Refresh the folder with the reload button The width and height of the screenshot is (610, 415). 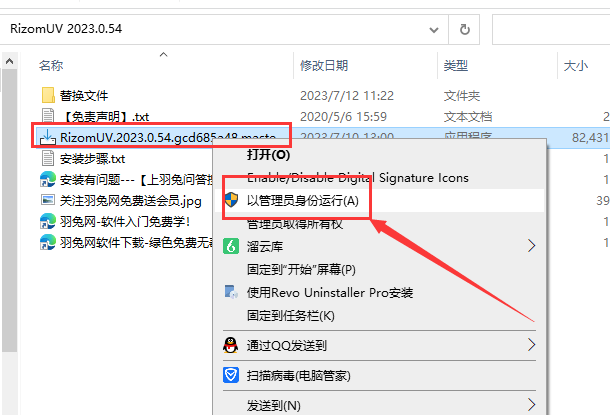tap(464, 30)
